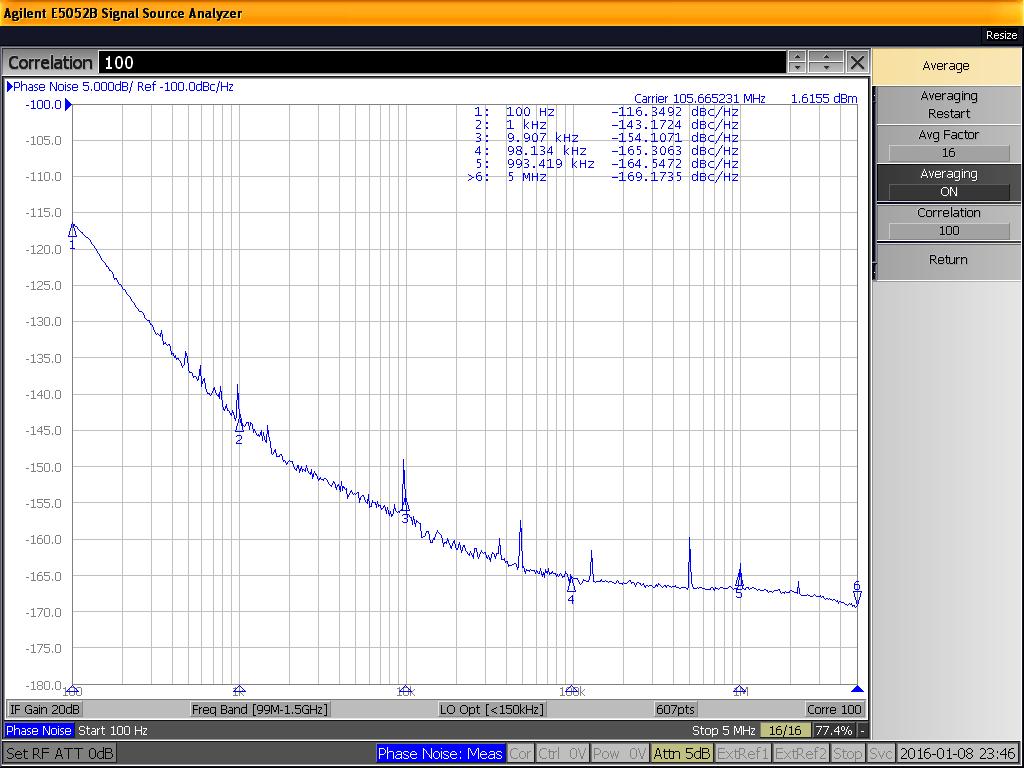Image resolution: width=1024 pixels, height=768 pixels.
Task: Select the Correlation 100 softkey
Action: 948,222
